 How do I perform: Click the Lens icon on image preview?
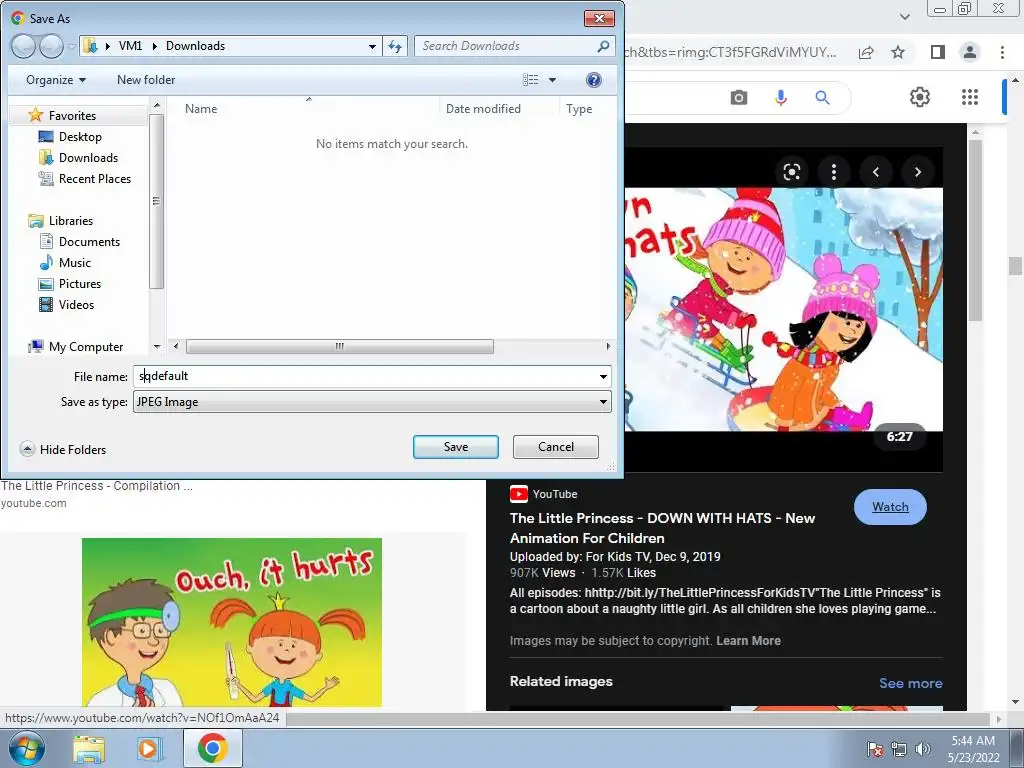pyautogui.click(x=792, y=172)
